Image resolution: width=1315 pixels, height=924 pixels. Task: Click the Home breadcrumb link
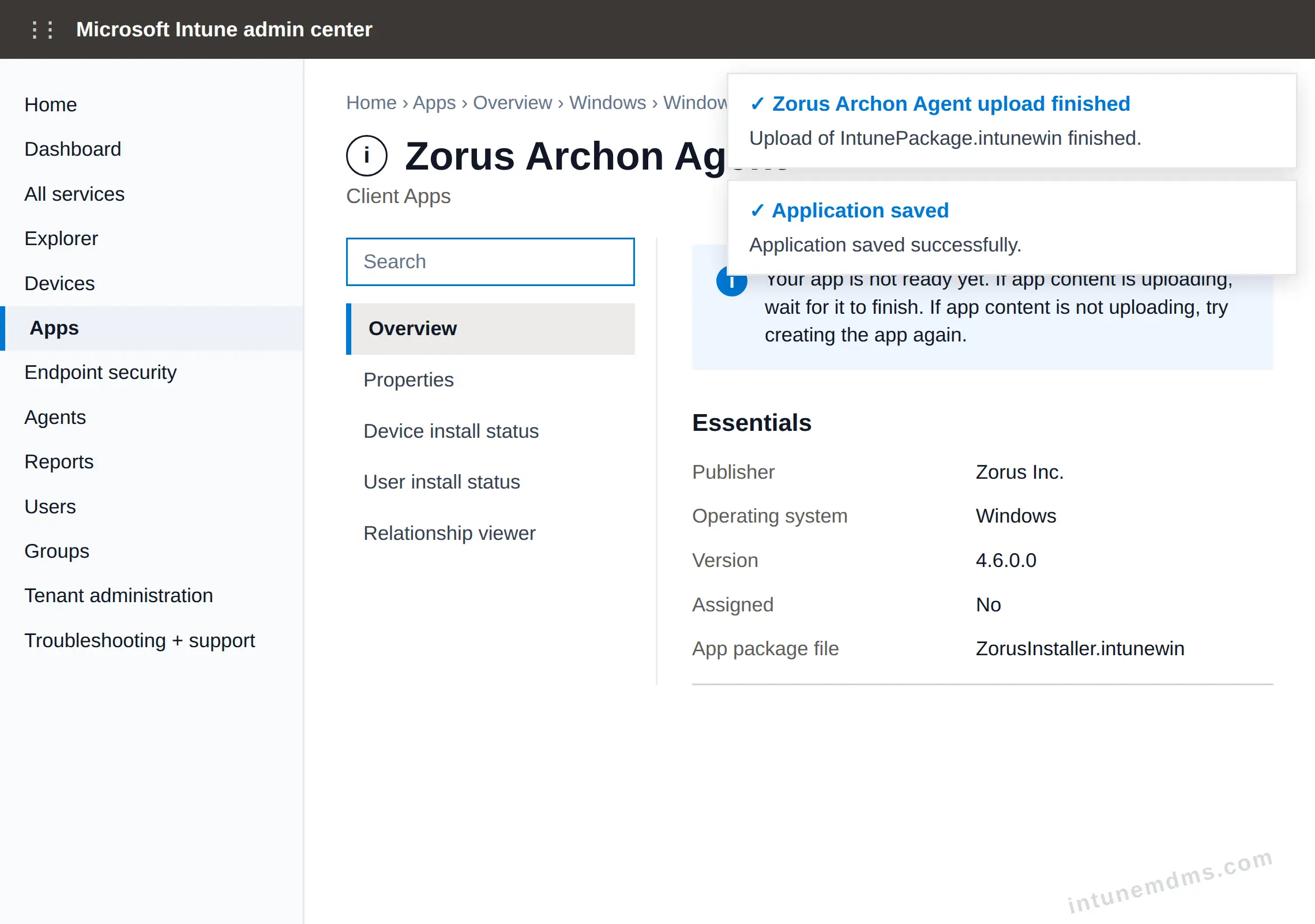pyautogui.click(x=371, y=103)
